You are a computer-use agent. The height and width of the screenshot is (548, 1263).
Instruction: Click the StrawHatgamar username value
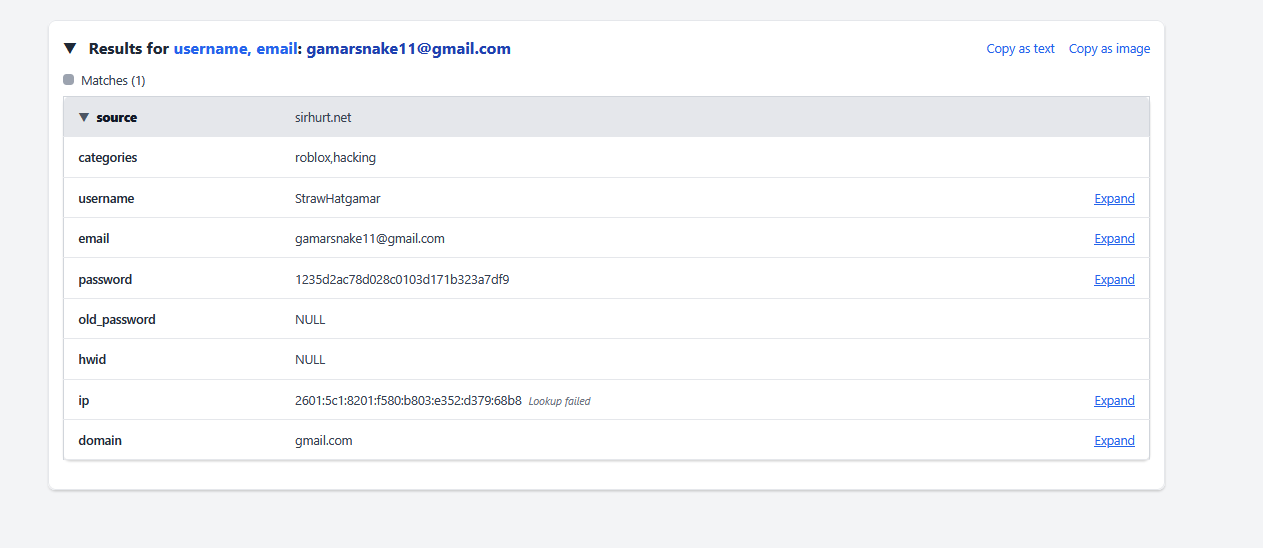(337, 199)
